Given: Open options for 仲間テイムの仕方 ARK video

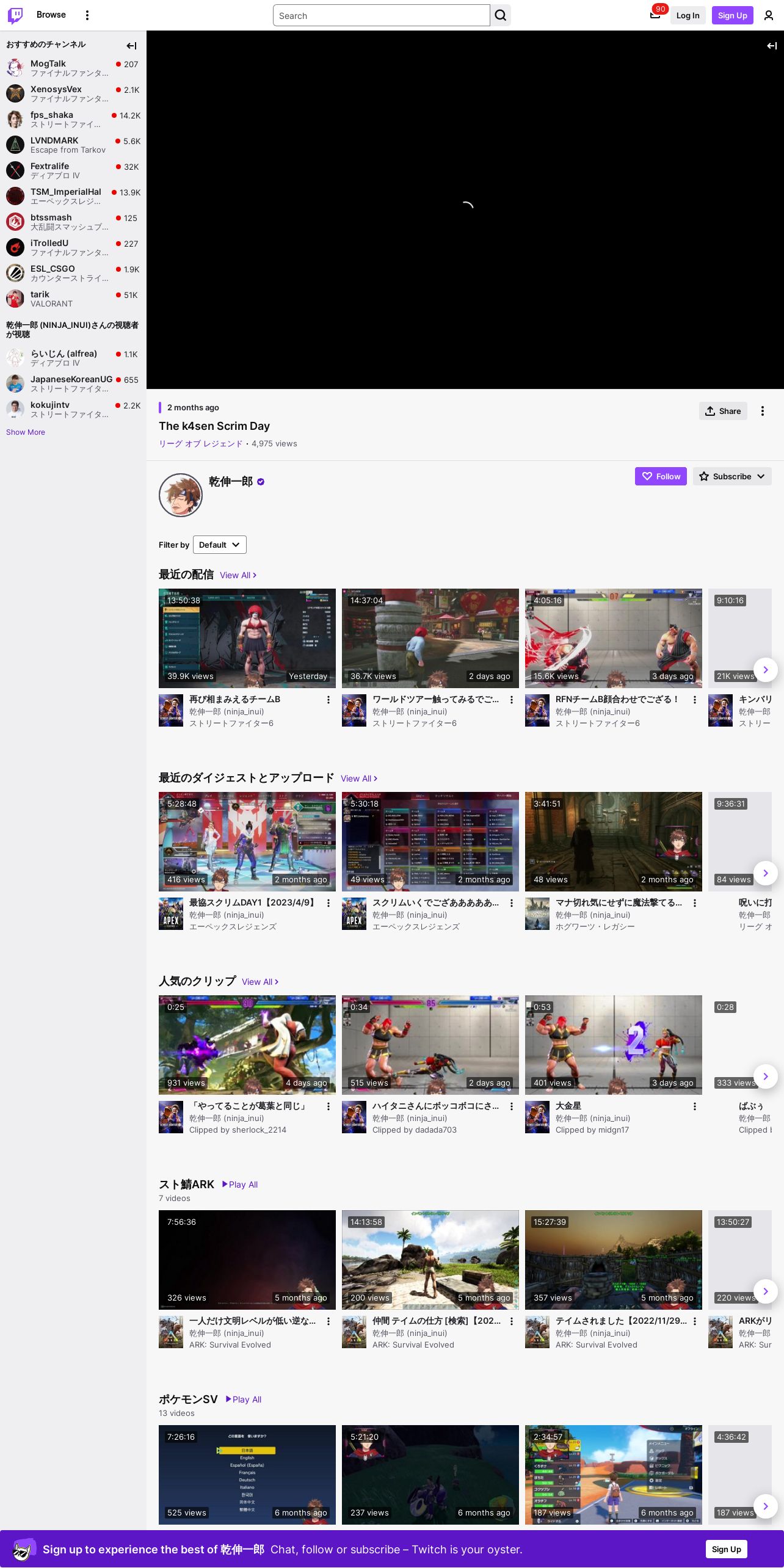Looking at the screenshot, I should [512, 1321].
